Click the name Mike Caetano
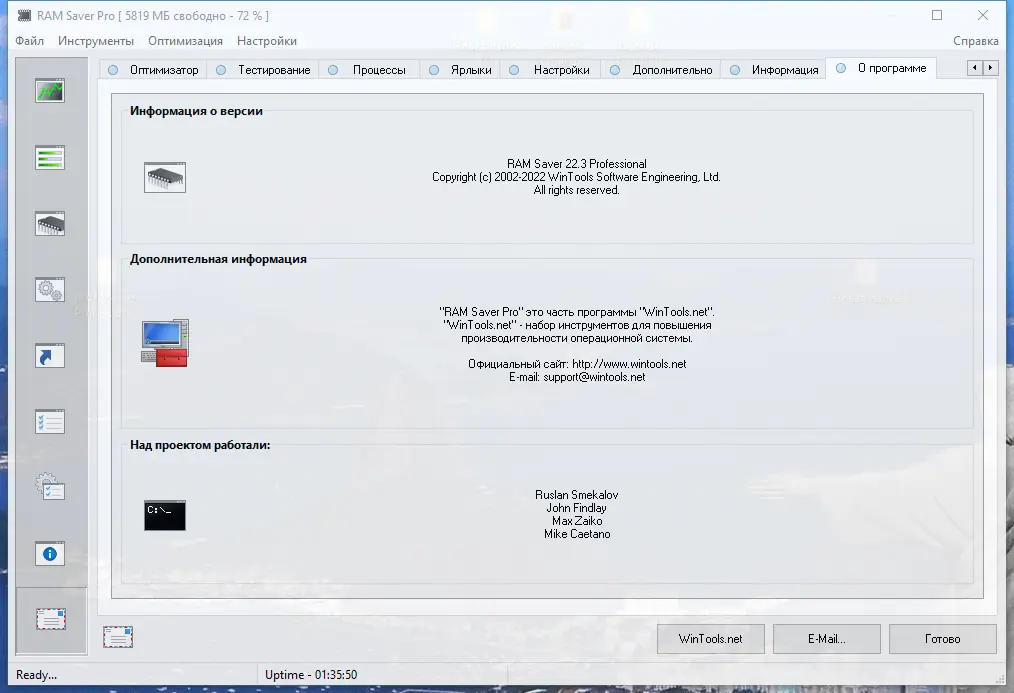The width and height of the screenshot is (1014, 693). pyautogui.click(x=577, y=533)
